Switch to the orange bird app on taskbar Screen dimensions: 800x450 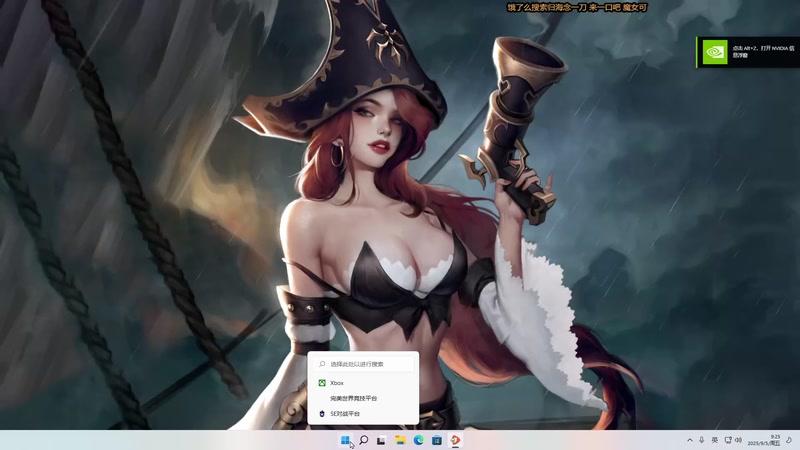click(x=455, y=440)
